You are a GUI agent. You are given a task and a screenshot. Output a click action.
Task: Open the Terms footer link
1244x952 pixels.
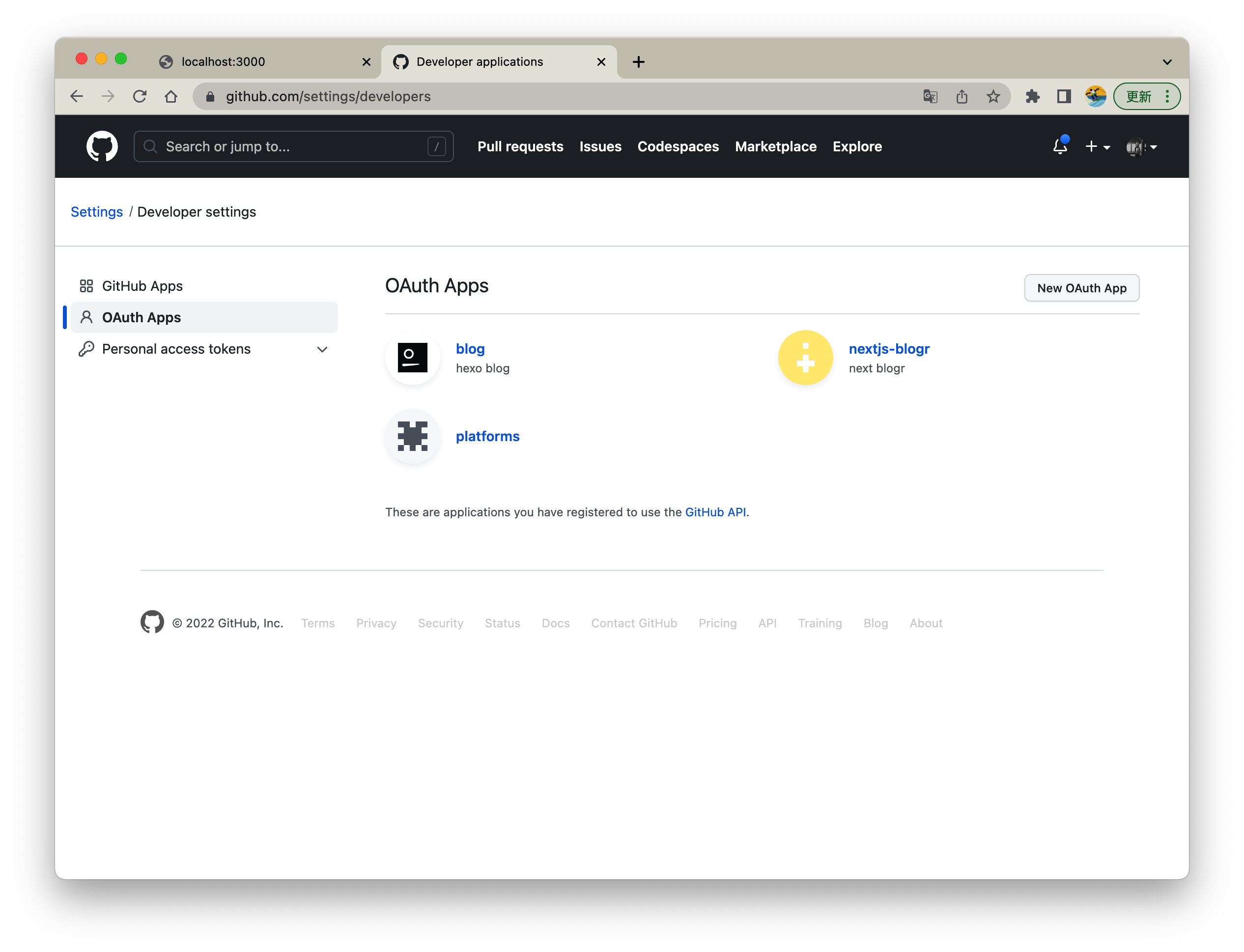tap(318, 623)
